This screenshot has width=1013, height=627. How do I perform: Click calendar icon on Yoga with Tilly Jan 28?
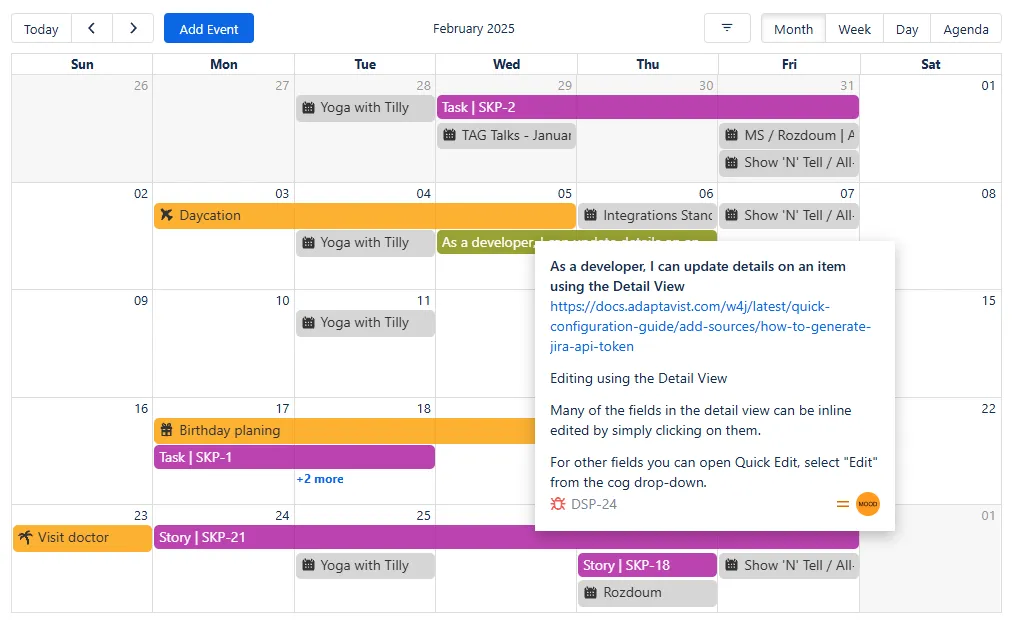(x=309, y=108)
